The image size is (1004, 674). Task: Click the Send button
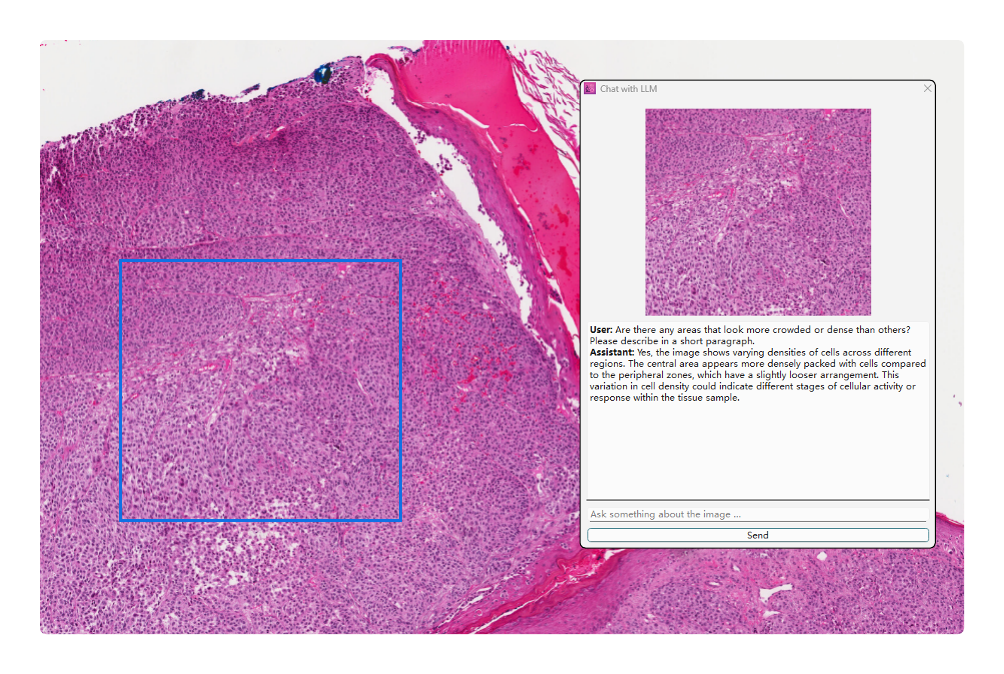757,535
